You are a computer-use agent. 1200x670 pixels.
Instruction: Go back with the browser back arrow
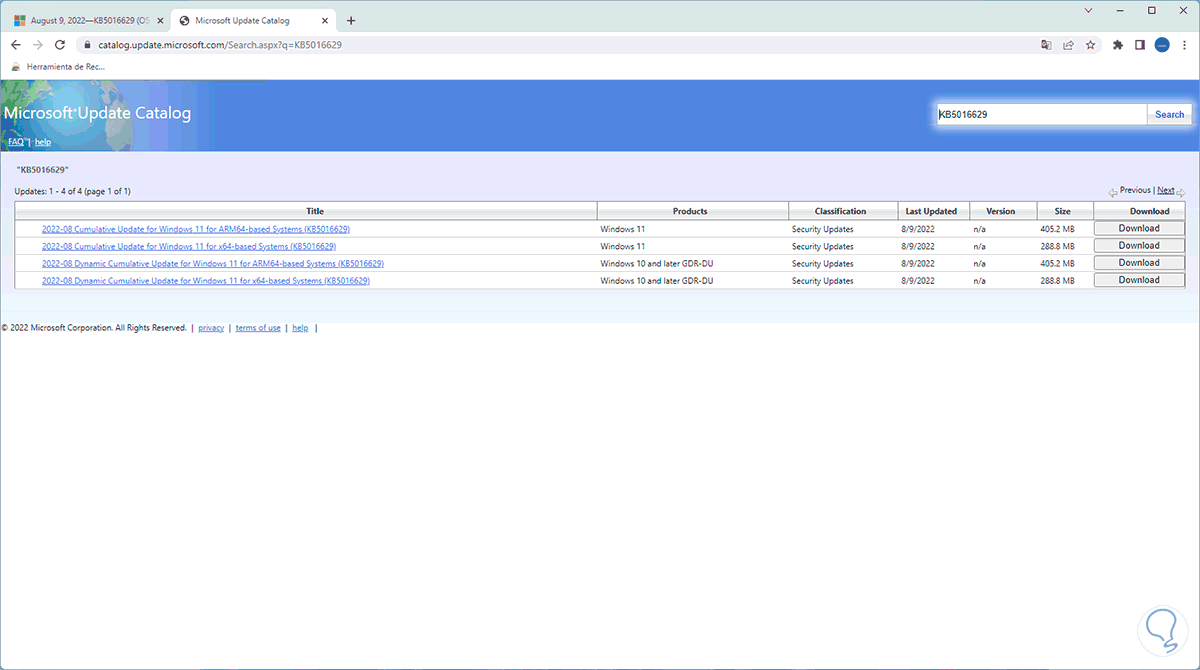tap(15, 45)
